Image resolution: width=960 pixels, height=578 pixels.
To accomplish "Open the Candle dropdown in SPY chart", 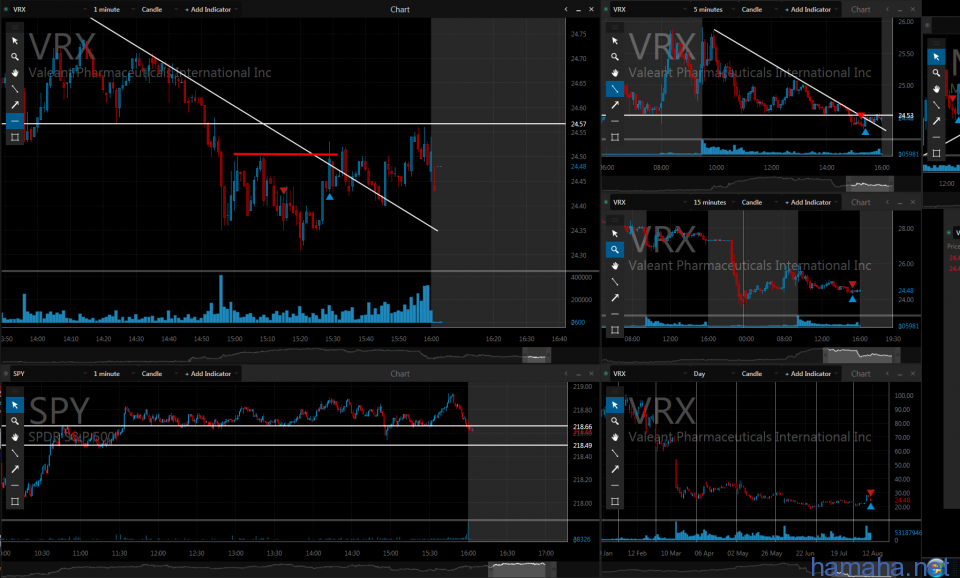I will click(x=156, y=373).
